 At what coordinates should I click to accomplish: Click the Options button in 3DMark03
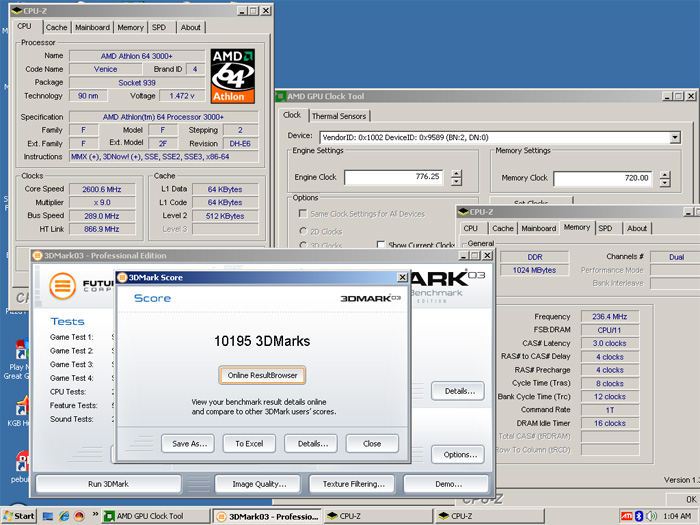click(458, 455)
